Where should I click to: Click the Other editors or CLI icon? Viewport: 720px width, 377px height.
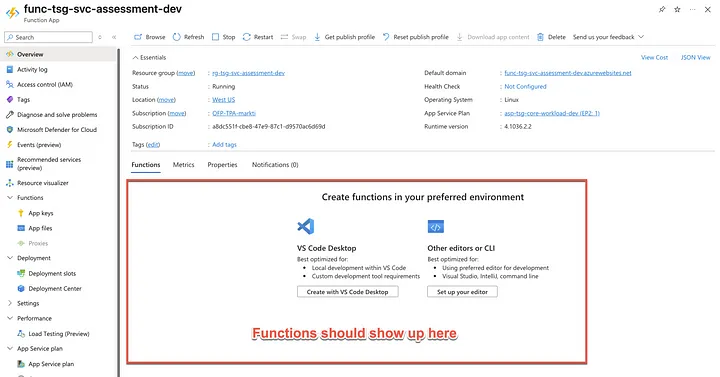click(436, 227)
